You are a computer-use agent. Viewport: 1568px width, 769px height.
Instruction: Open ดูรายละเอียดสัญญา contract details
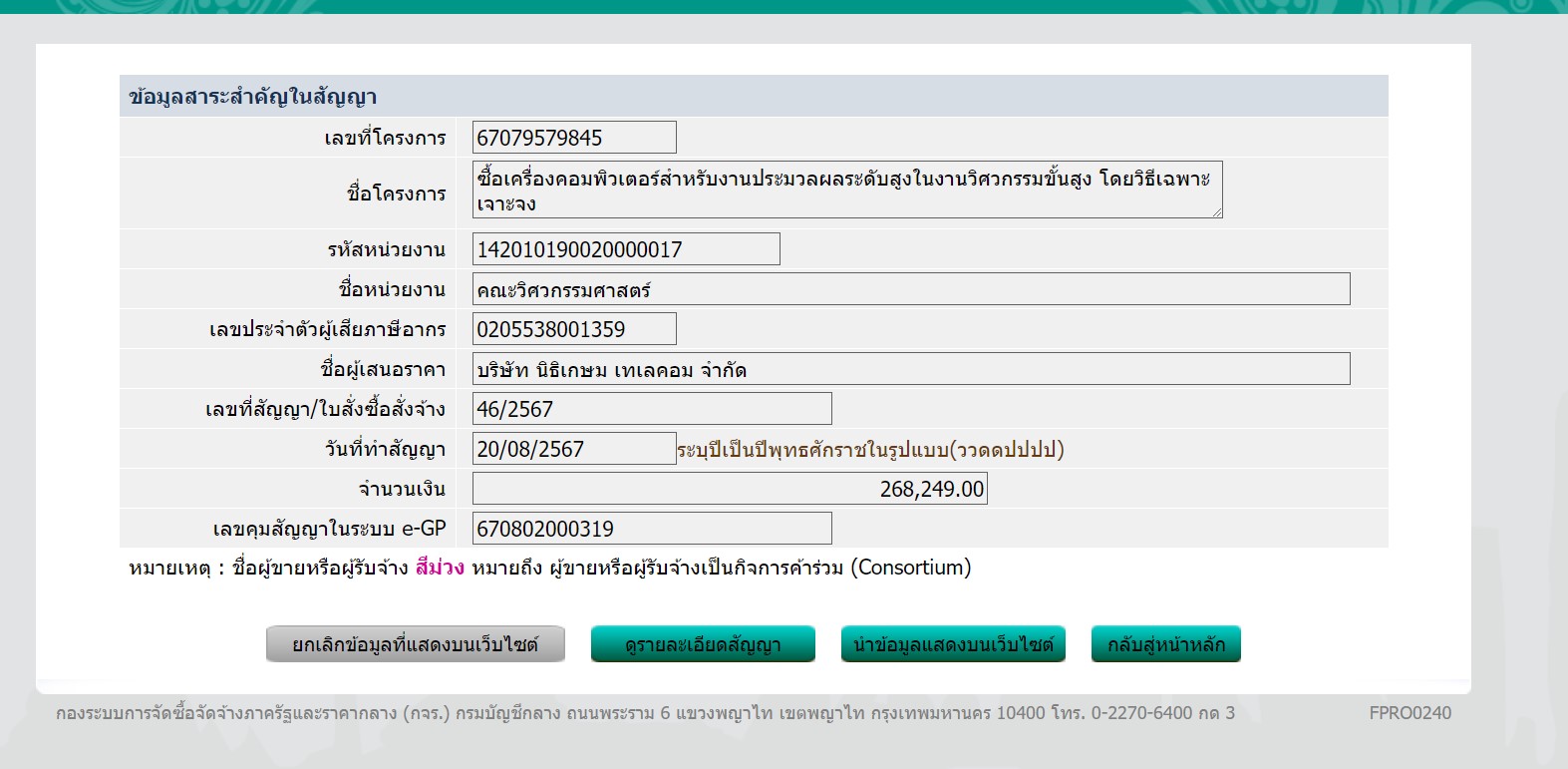tap(703, 644)
